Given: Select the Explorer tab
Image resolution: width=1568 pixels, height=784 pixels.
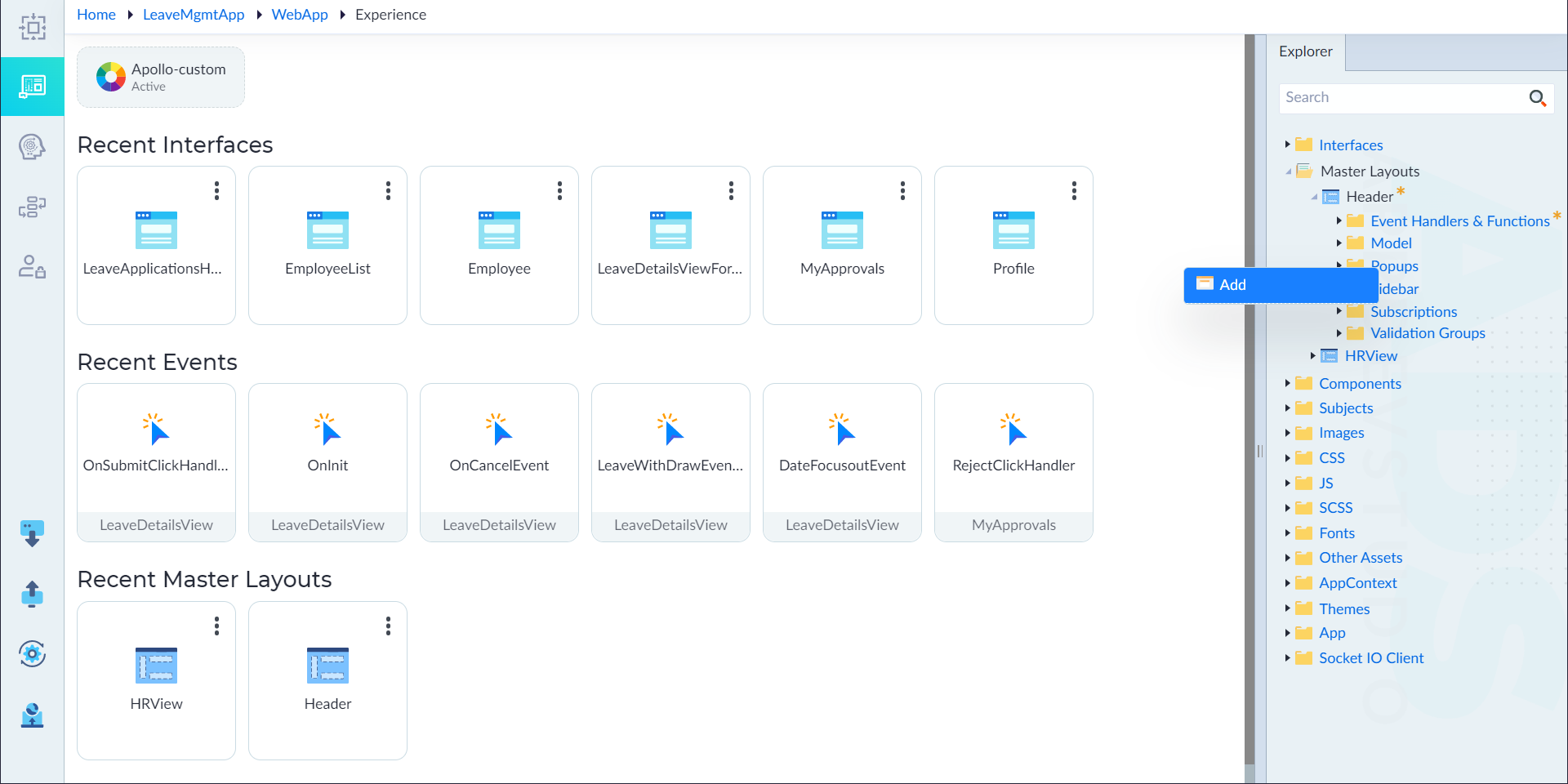Looking at the screenshot, I should (1305, 51).
